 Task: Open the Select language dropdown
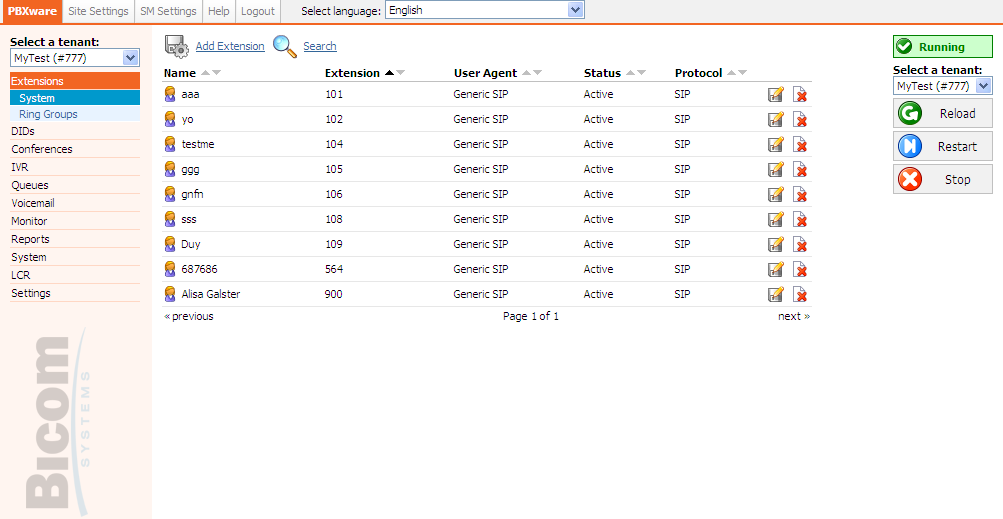[484, 10]
